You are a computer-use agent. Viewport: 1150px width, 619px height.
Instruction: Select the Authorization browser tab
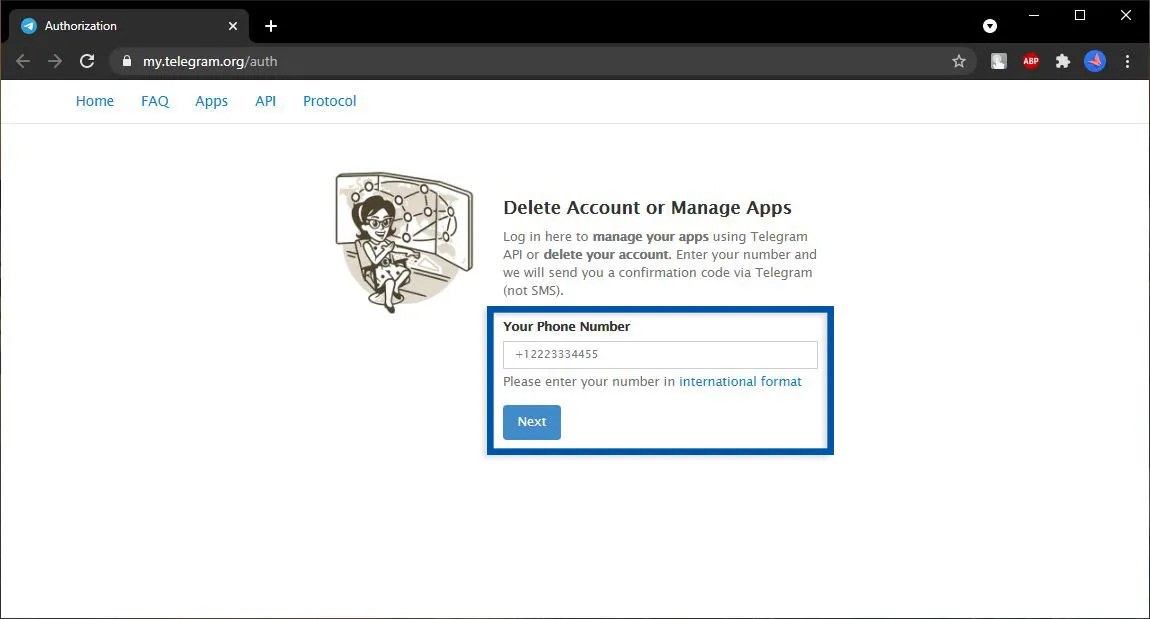[x=120, y=26]
